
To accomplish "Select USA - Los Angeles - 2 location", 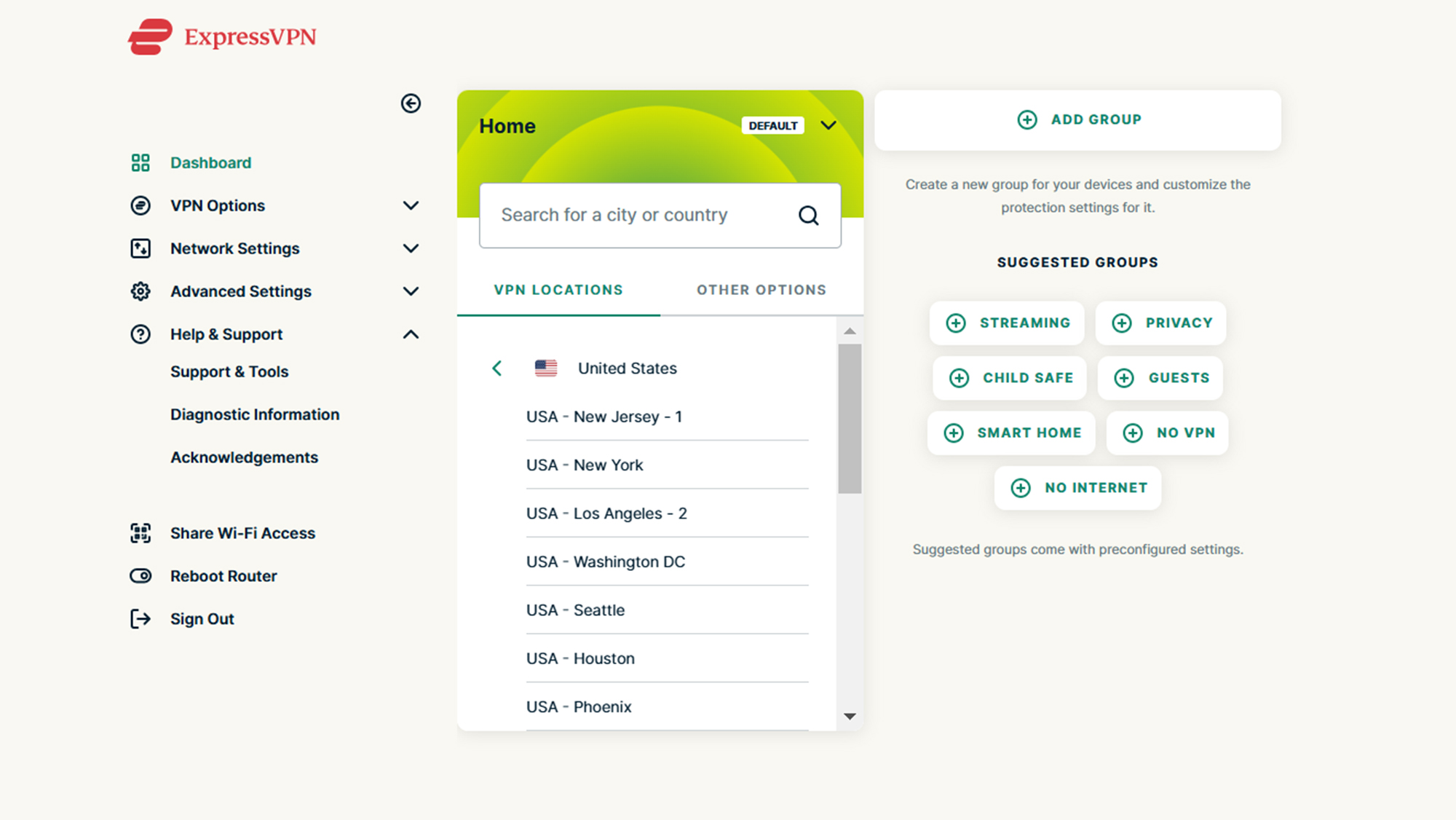I will click(668, 513).
